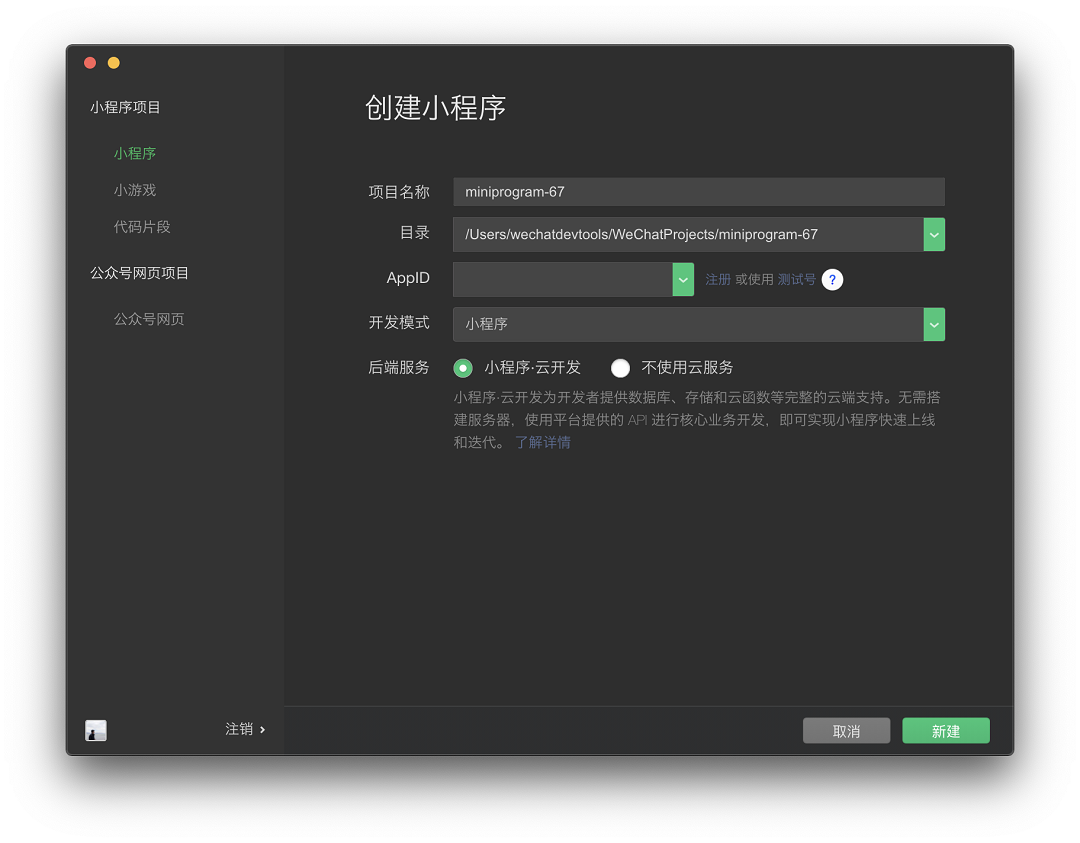Click the green 新建 button
Image resolution: width=1080 pixels, height=843 pixels.
pos(946,731)
